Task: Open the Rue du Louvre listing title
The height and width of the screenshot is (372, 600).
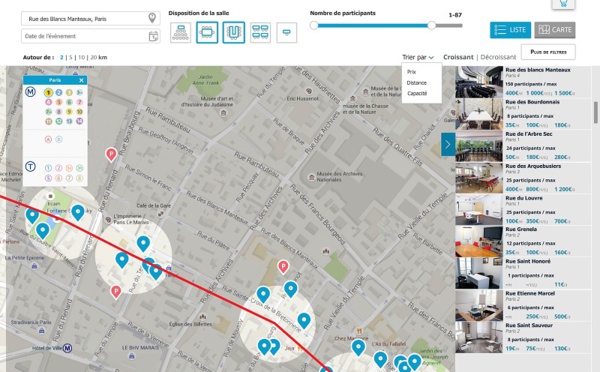Action: [524, 198]
